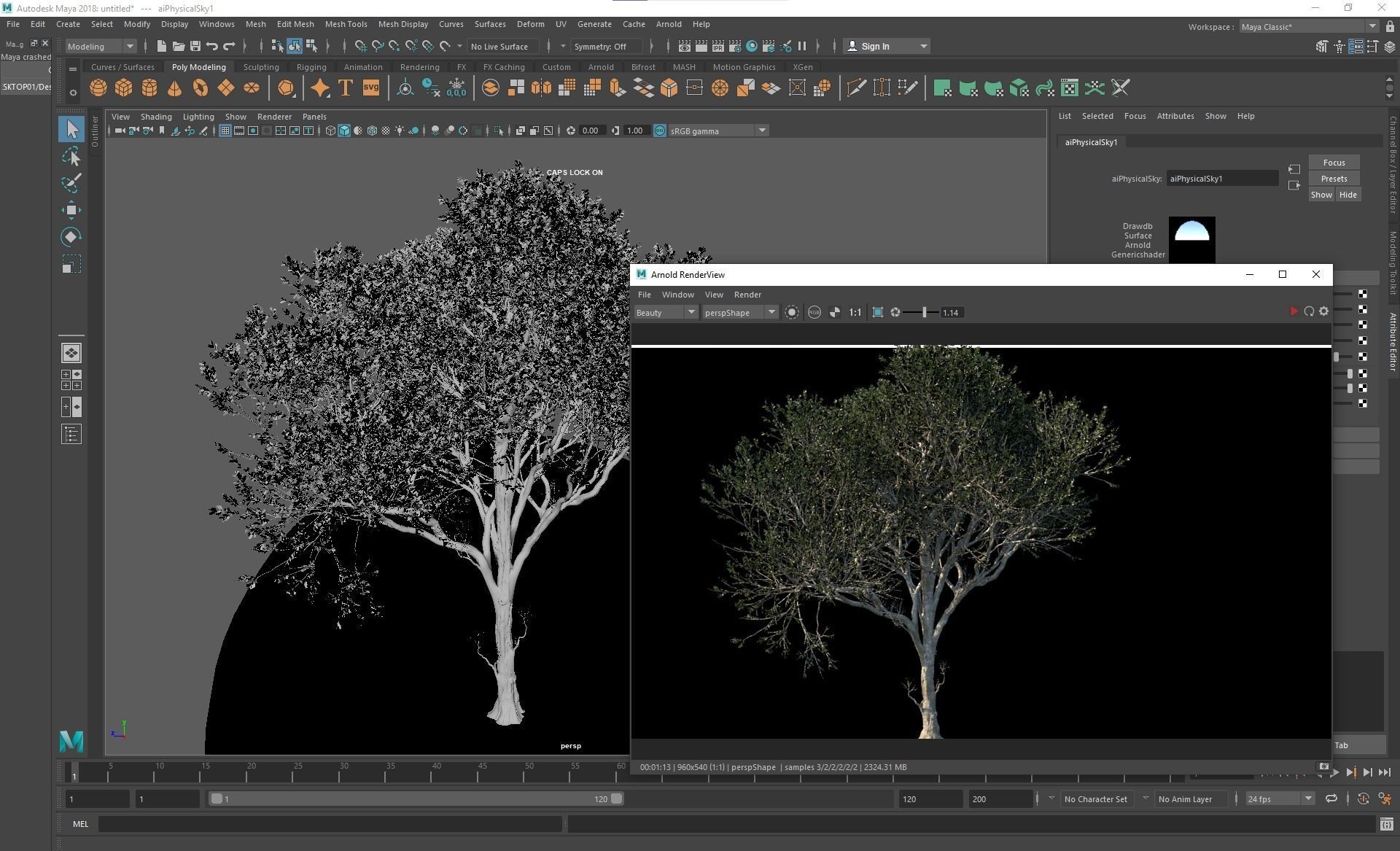Open the Mesh Tools menu
The width and height of the screenshot is (1400, 851).
coord(346,24)
